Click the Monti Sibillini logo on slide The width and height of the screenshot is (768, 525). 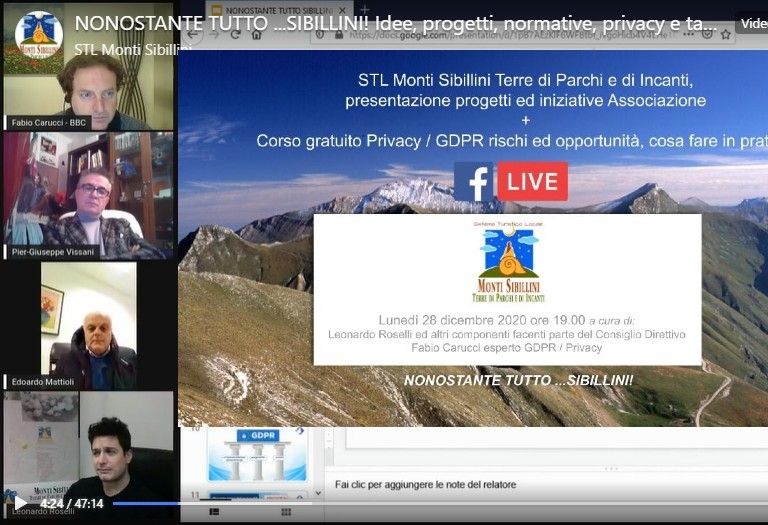click(507, 263)
